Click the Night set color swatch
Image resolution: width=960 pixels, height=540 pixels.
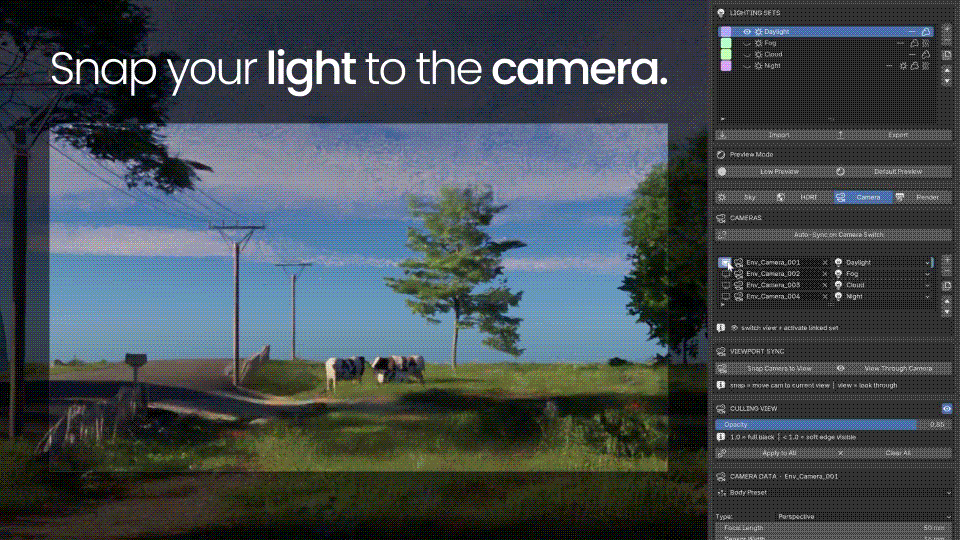pos(726,66)
